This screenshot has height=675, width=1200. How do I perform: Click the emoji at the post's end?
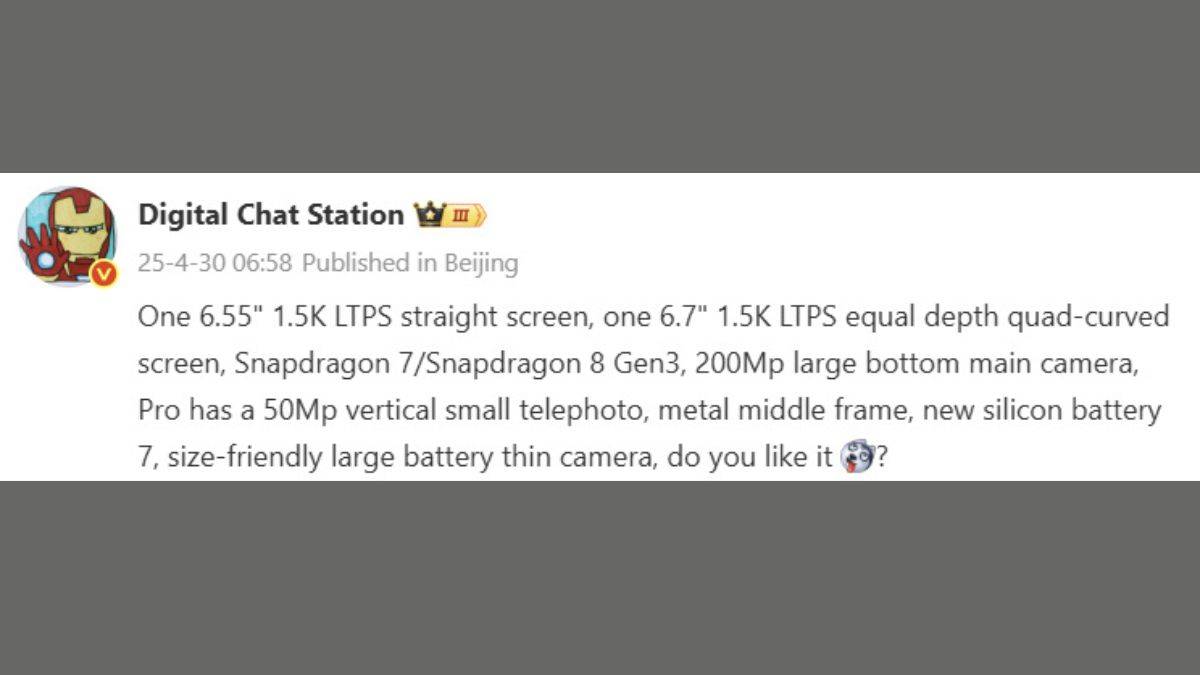857,458
